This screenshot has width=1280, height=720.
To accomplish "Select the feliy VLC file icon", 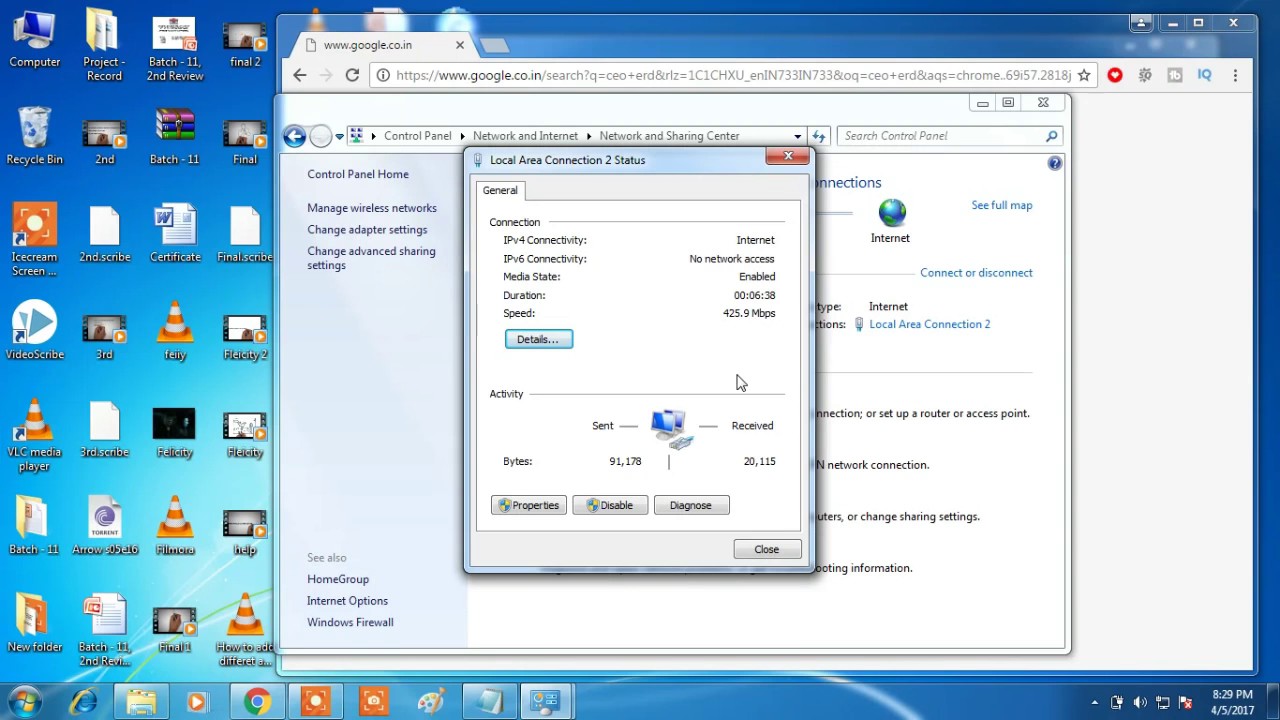I will click(x=175, y=330).
